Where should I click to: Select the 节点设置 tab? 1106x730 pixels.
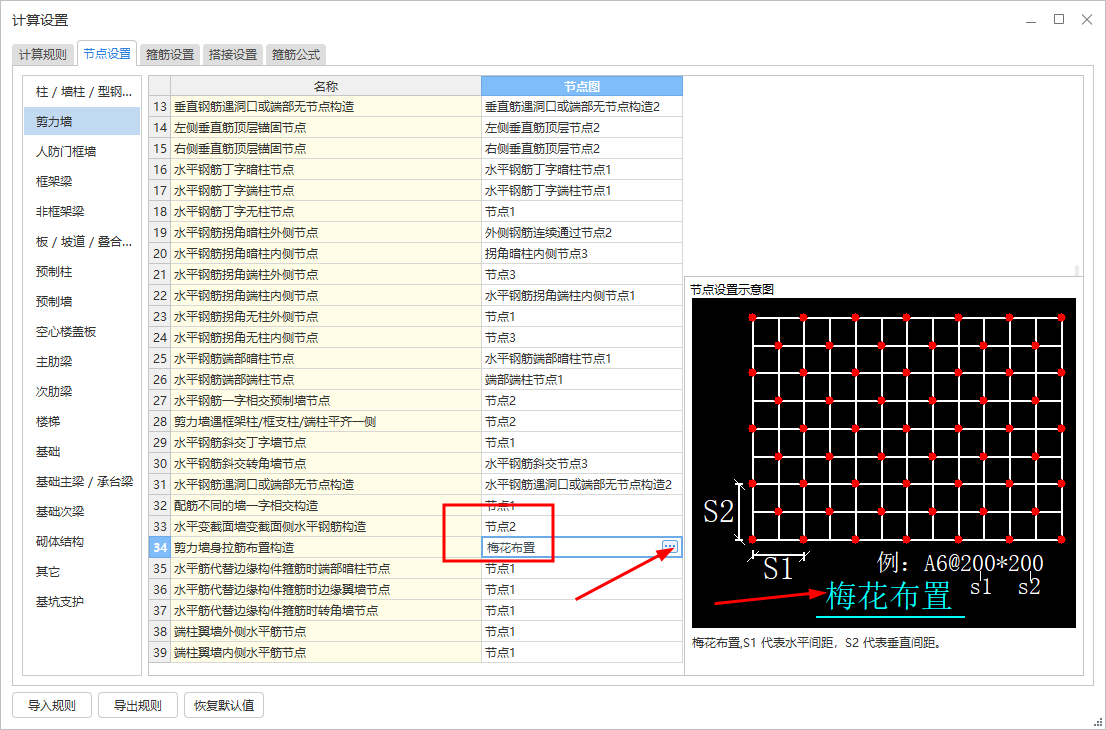(107, 53)
